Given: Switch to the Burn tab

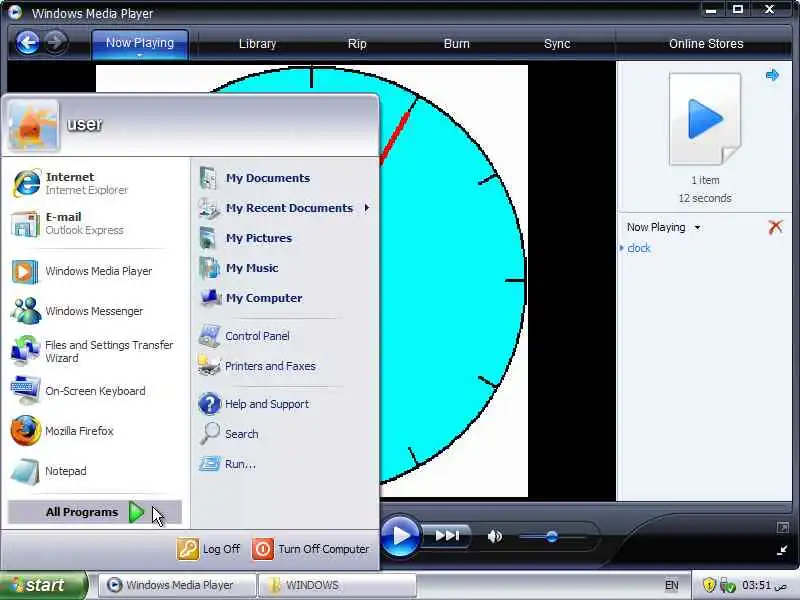Looking at the screenshot, I should point(457,44).
